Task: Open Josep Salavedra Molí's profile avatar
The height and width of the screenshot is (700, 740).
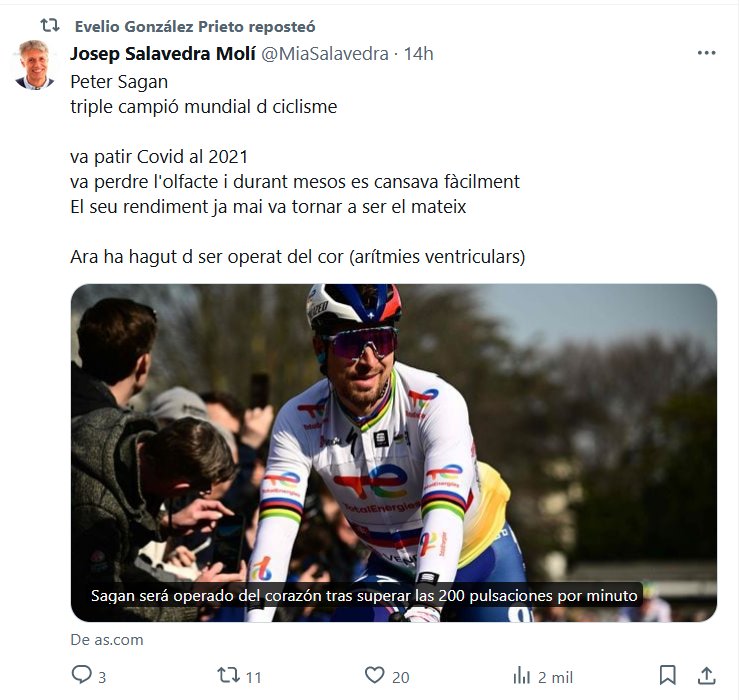Action: [36, 66]
